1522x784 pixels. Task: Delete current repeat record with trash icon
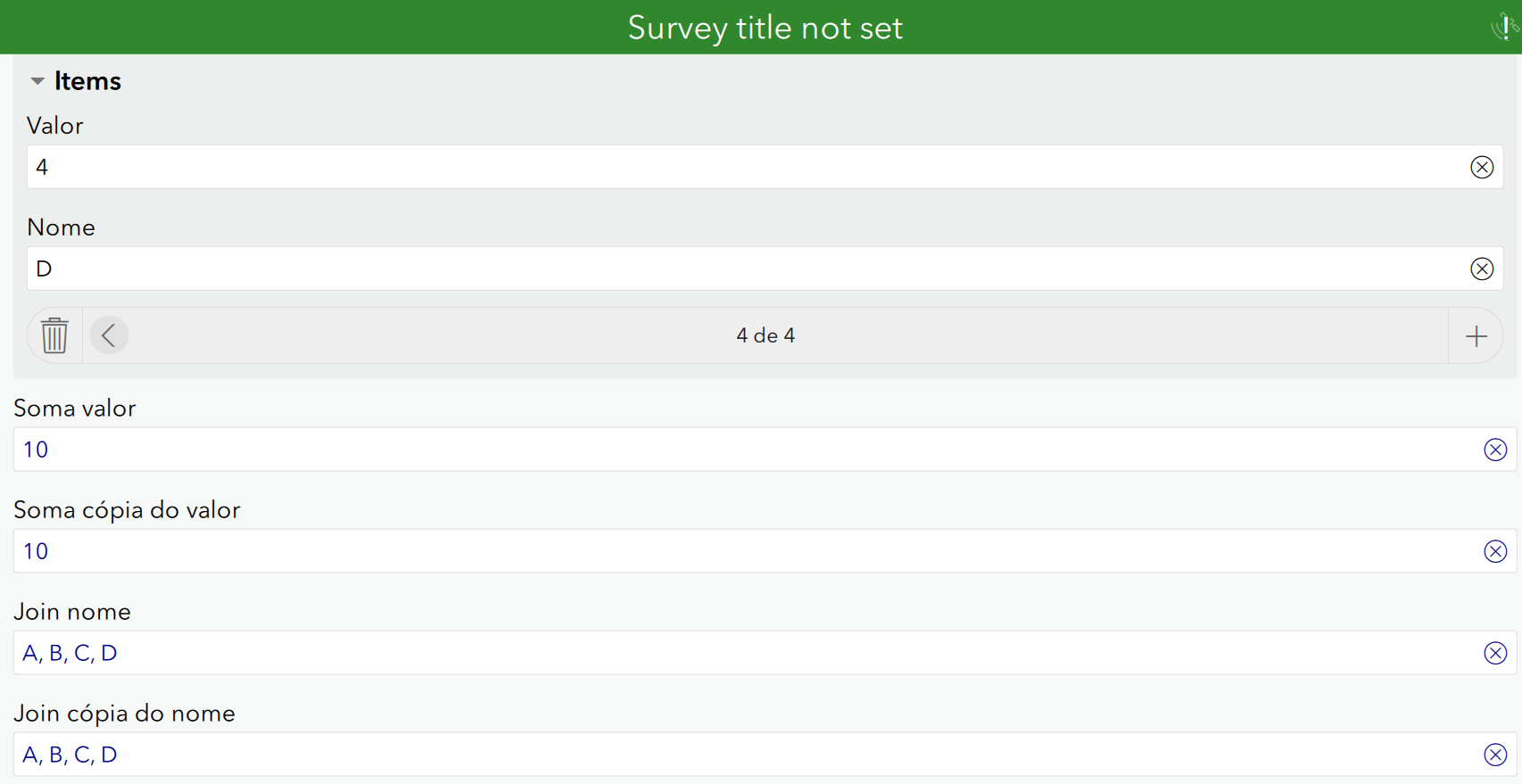54,335
